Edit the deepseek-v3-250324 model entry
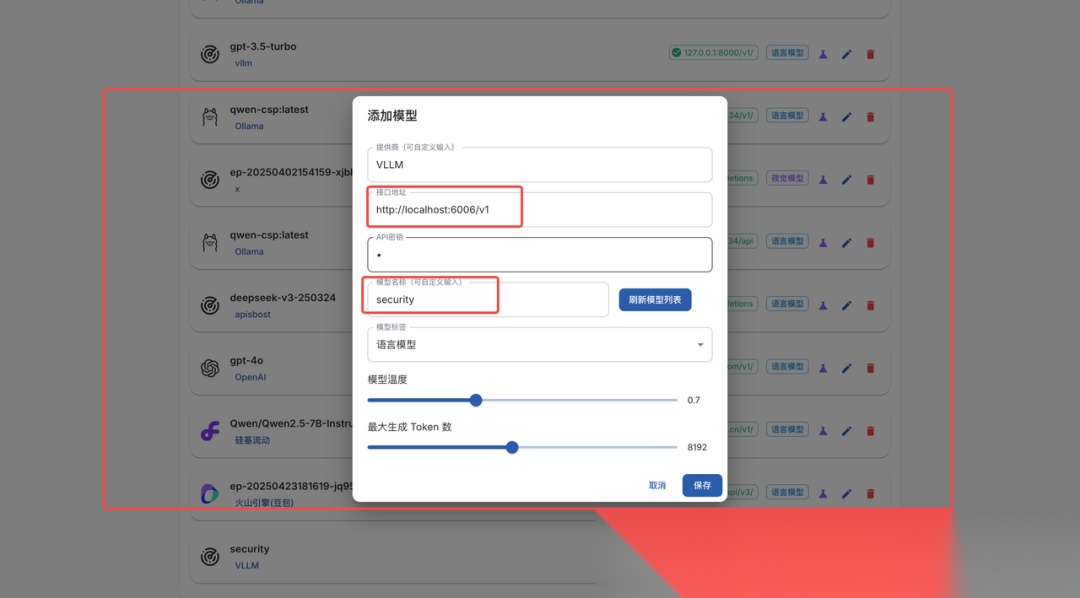The height and width of the screenshot is (598, 1080). (x=847, y=305)
